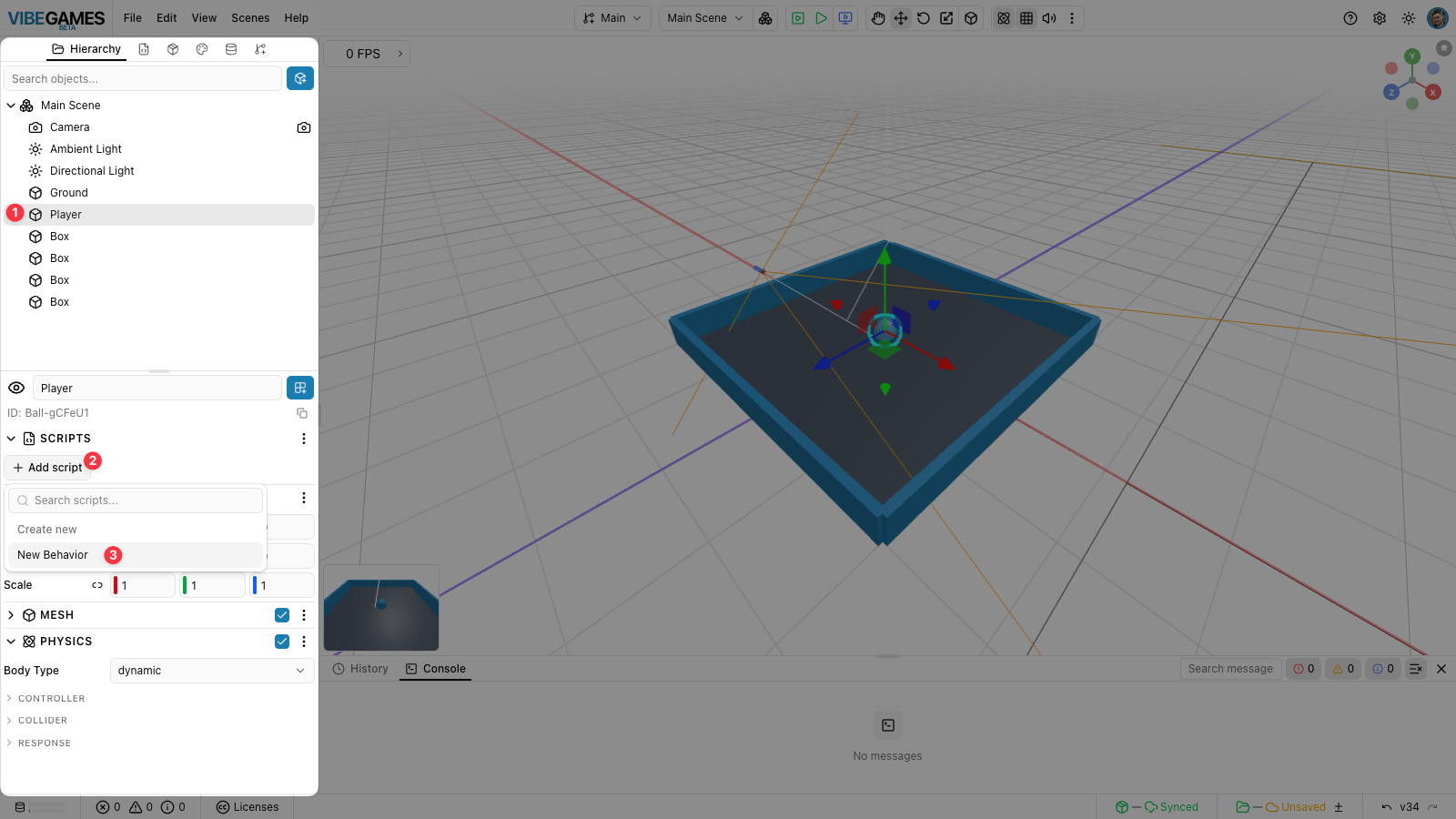The width and height of the screenshot is (1456, 819).
Task: Collapse the PHYSICS section
Action: point(11,642)
